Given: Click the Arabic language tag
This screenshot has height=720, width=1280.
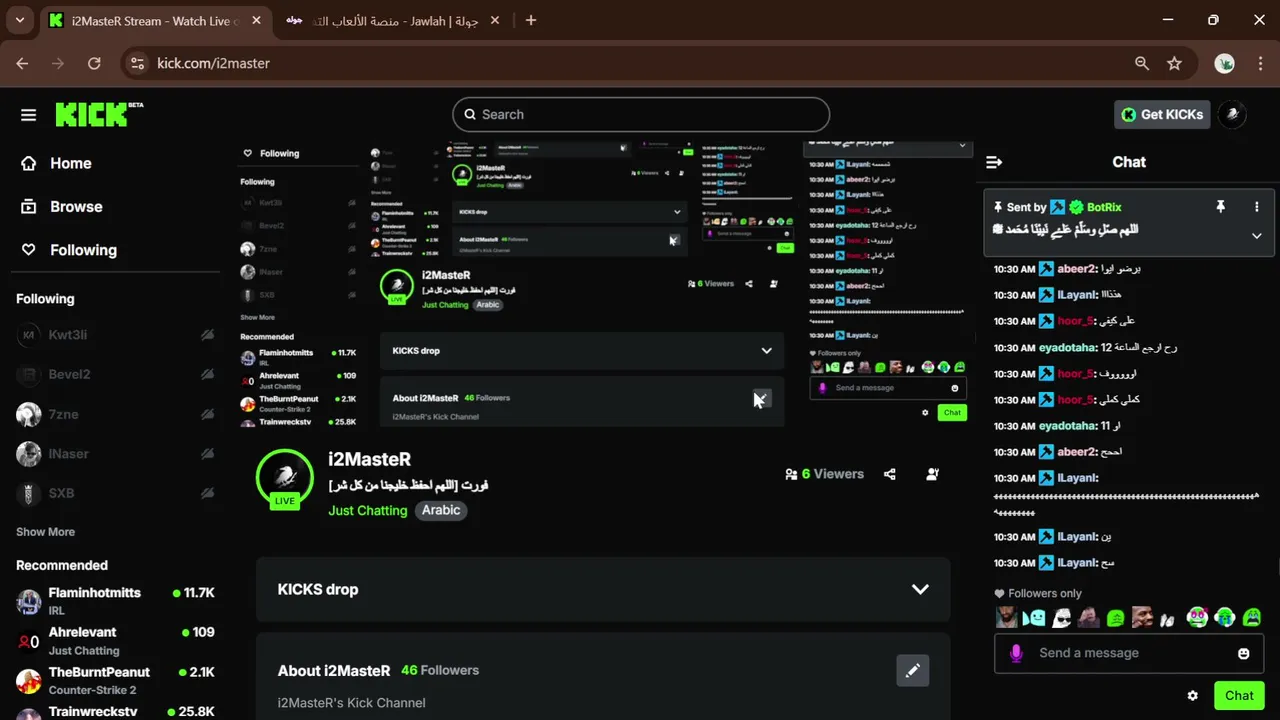Looking at the screenshot, I should [441, 510].
